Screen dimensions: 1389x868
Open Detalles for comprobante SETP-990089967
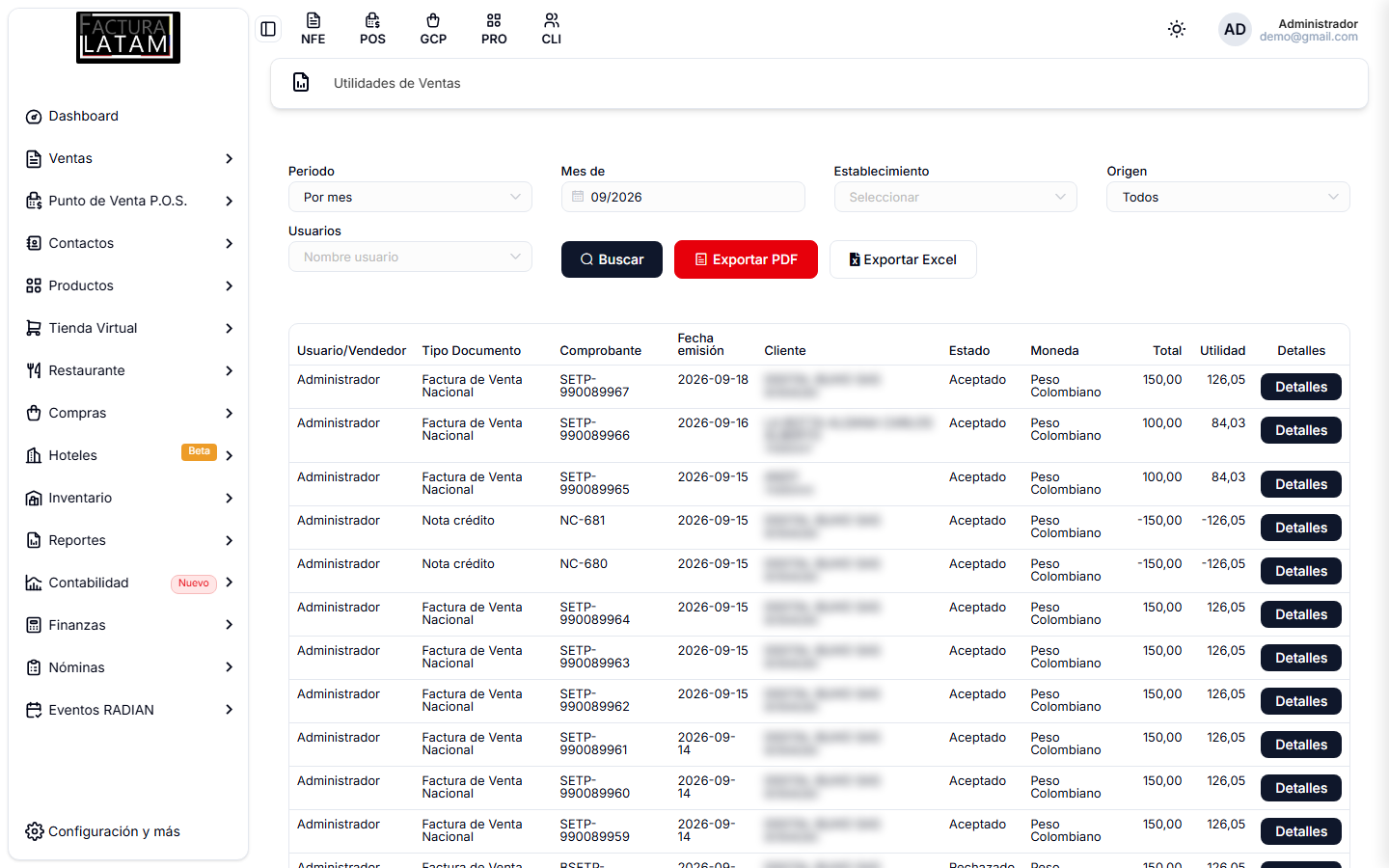pyautogui.click(x=1301, y=387)
